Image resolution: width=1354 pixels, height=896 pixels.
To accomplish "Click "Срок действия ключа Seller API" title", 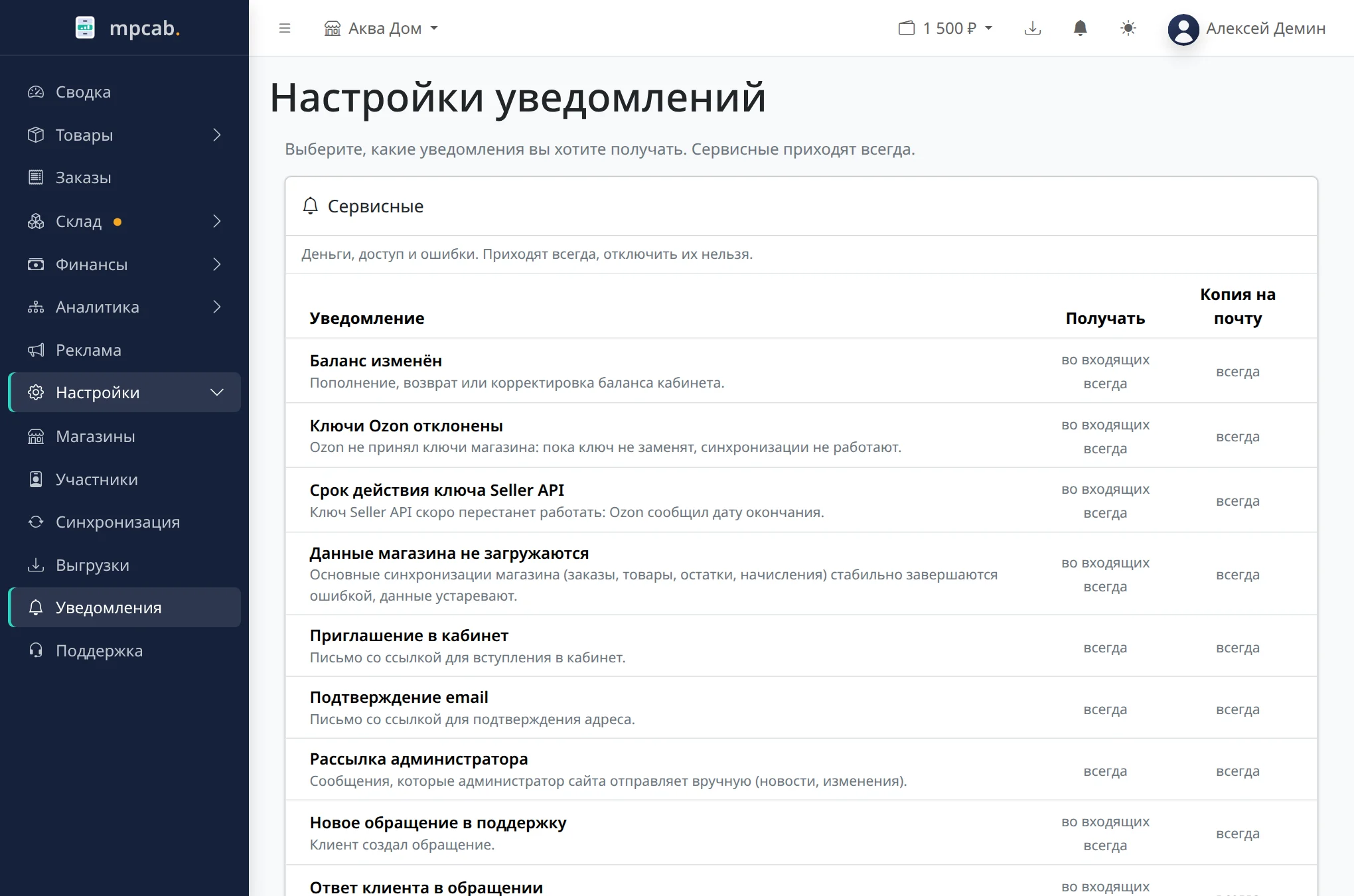I will 437,490.
